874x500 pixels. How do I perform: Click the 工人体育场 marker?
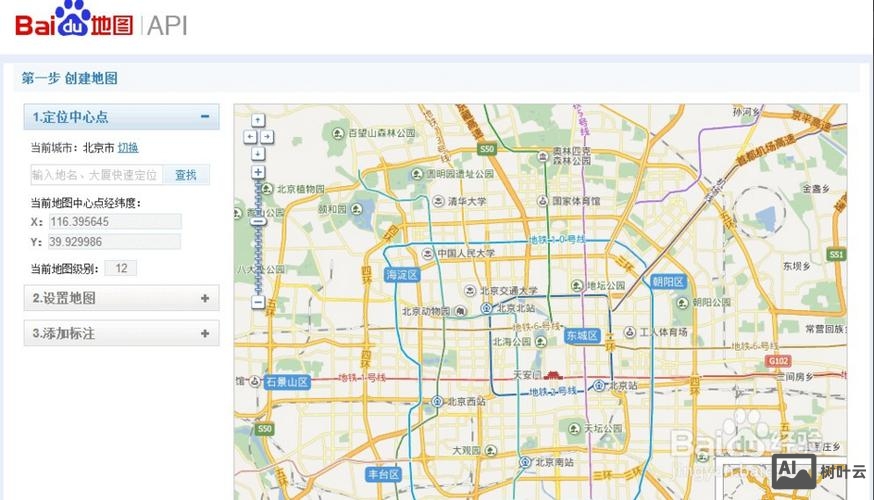click(x=630, y=332)
